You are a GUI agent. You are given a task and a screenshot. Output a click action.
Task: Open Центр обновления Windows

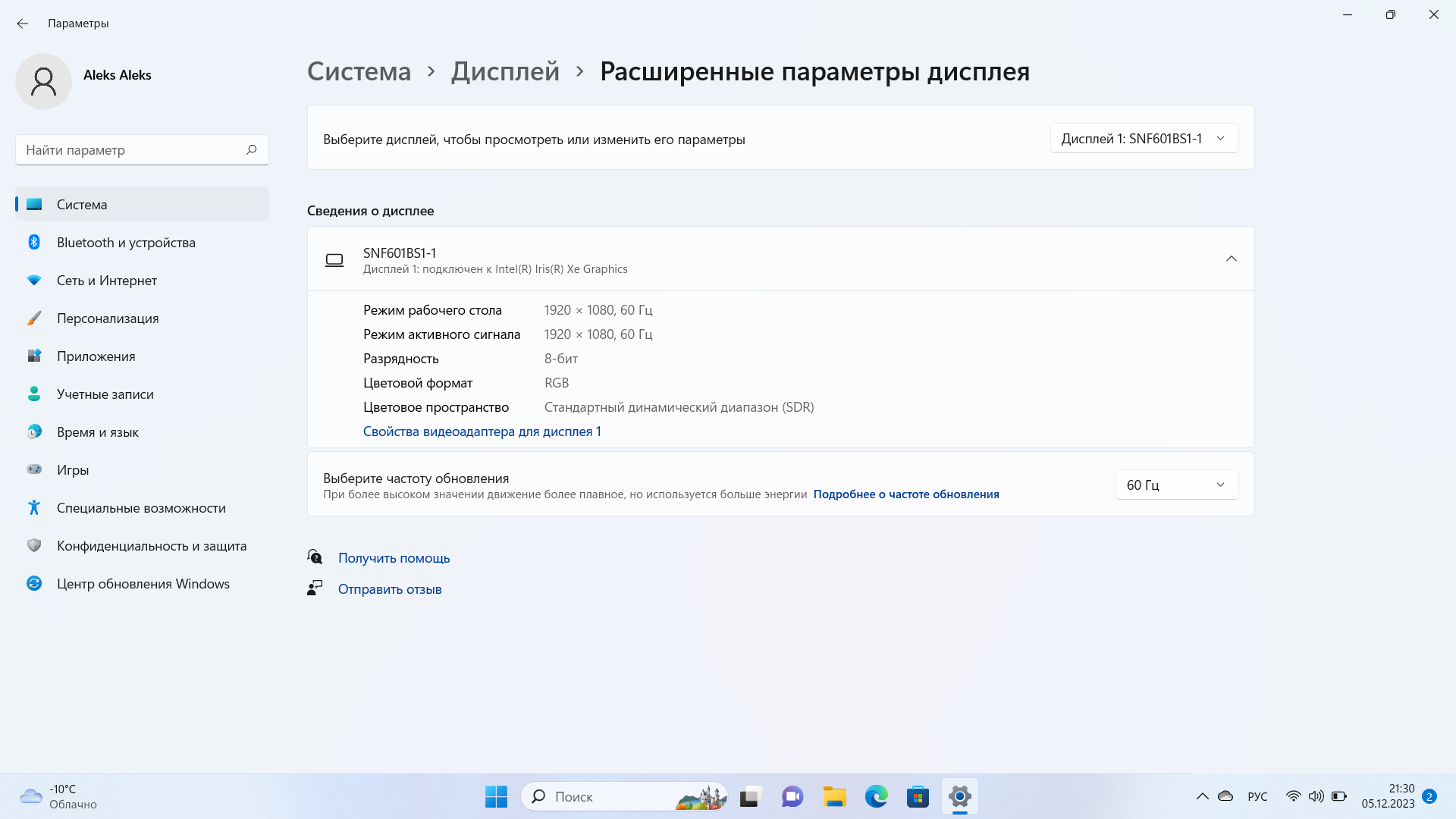coord(143,584)
